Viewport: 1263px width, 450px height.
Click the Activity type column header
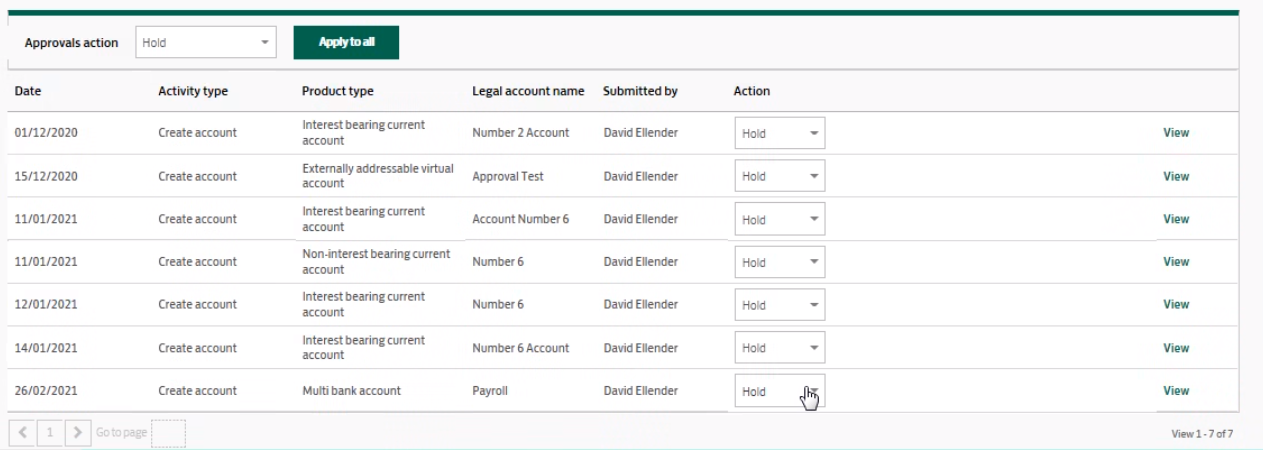click(193, 91)
